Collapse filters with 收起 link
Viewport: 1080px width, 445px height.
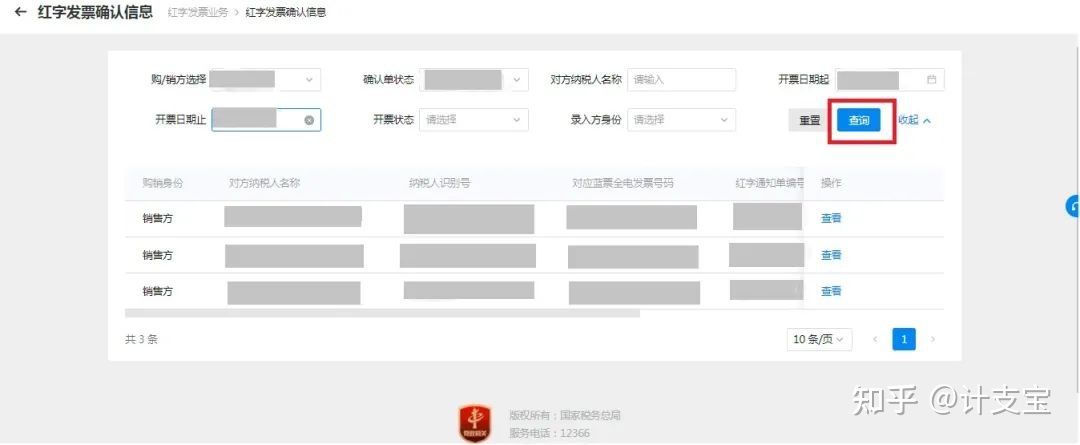(914, 120)
